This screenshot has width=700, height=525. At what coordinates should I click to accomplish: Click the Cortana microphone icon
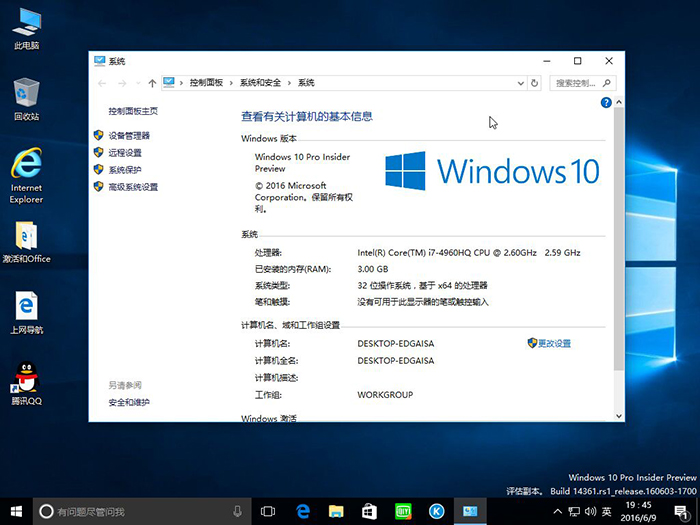click(x=237, y=511)
